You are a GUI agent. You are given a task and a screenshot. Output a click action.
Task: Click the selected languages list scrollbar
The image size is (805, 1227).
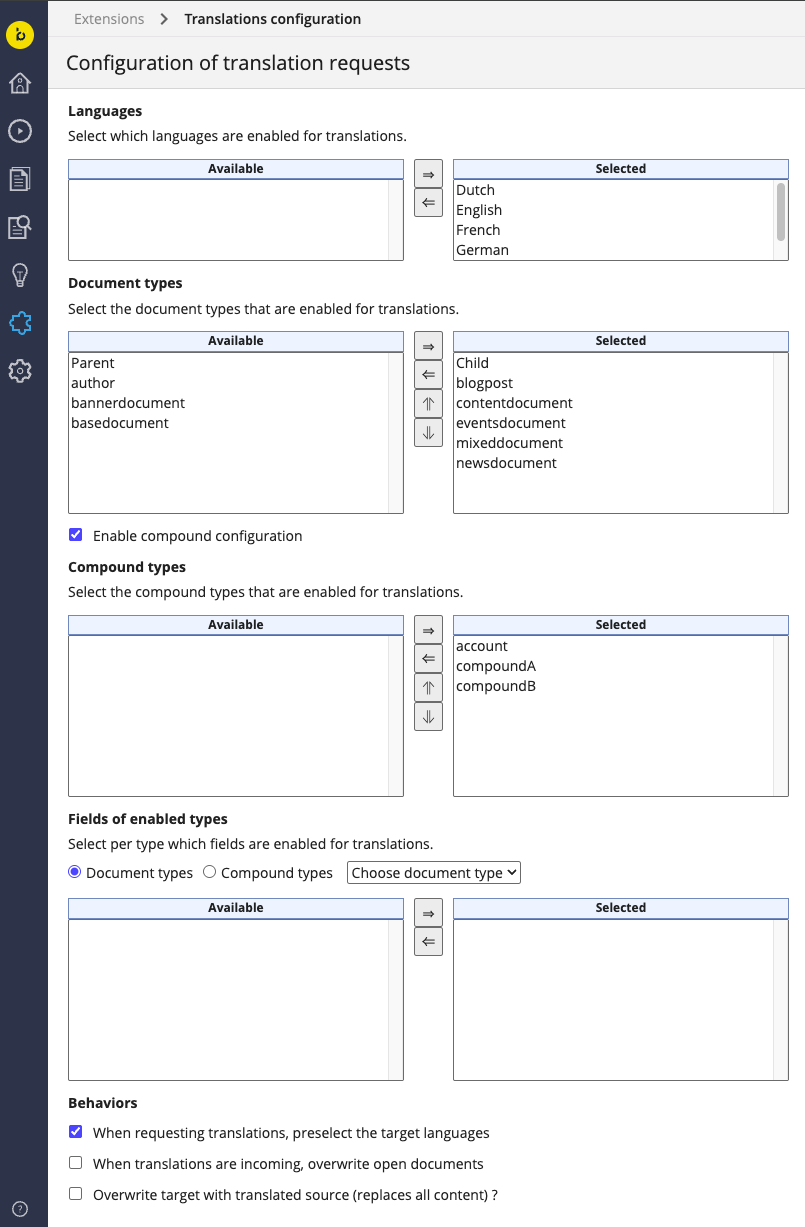[x=781, y=210]
